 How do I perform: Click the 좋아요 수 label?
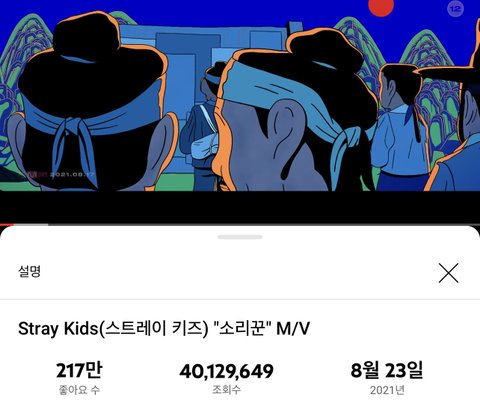pyautogui.click(x=79, y=390)
